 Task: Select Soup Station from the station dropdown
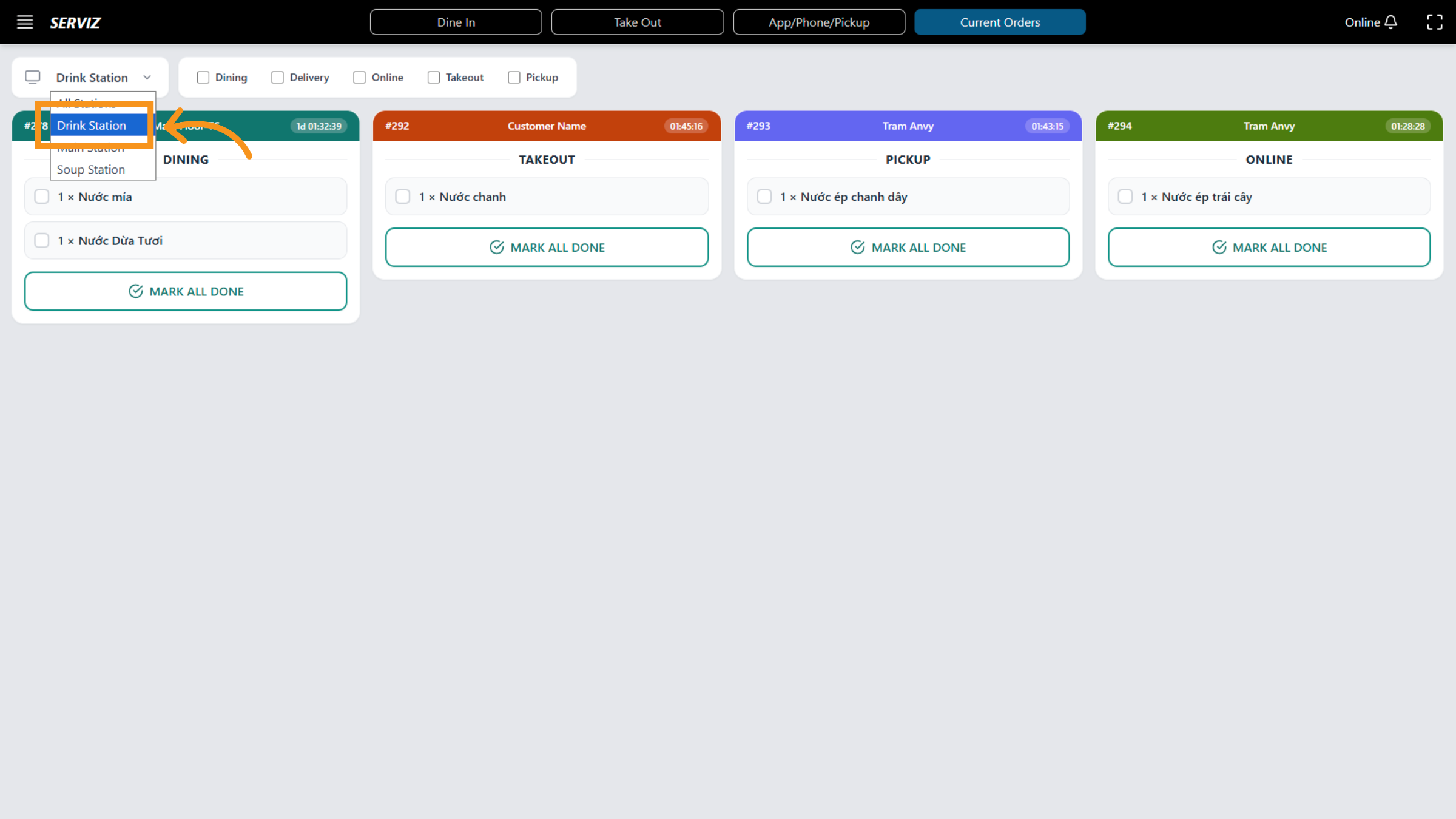[x=90, y=169]
